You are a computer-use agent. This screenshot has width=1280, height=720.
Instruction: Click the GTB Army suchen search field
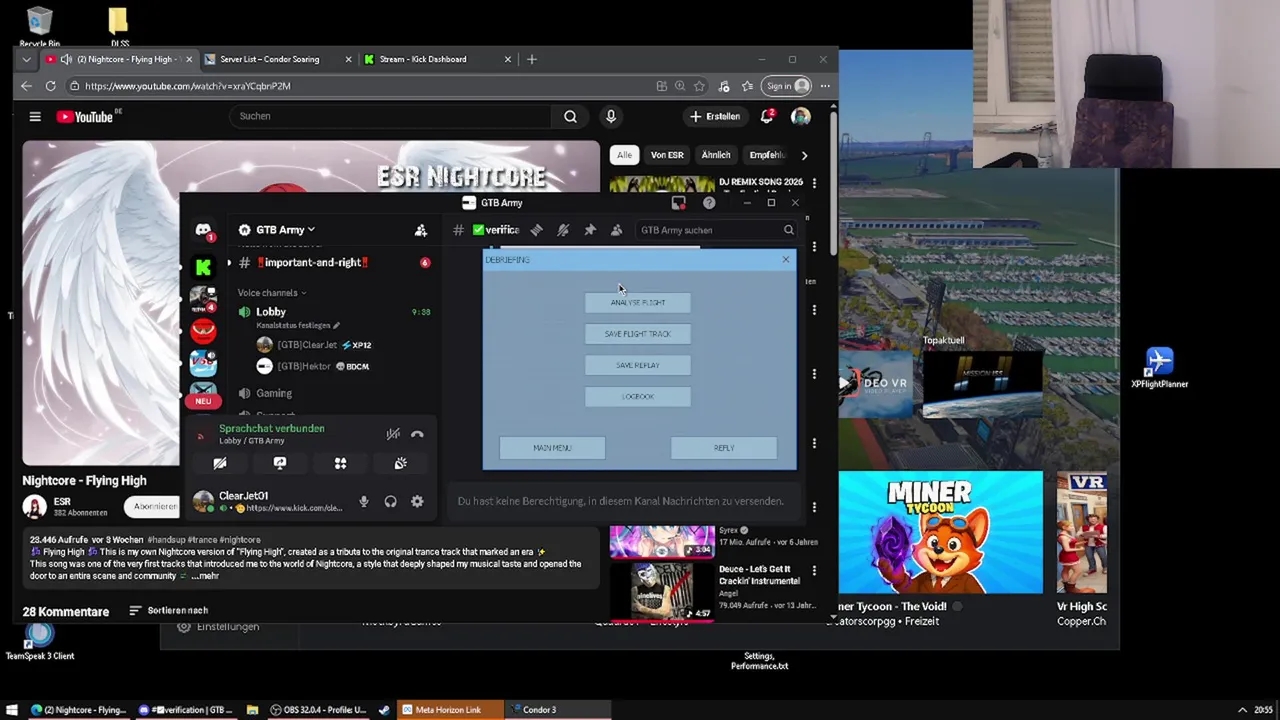tap(717, 230)
